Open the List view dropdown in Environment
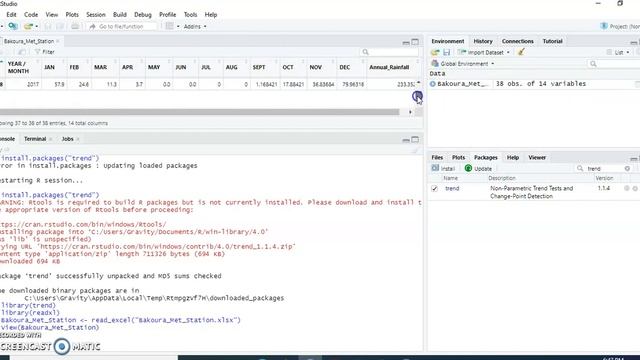The image size is (640, 360). (x=618, y=52)
